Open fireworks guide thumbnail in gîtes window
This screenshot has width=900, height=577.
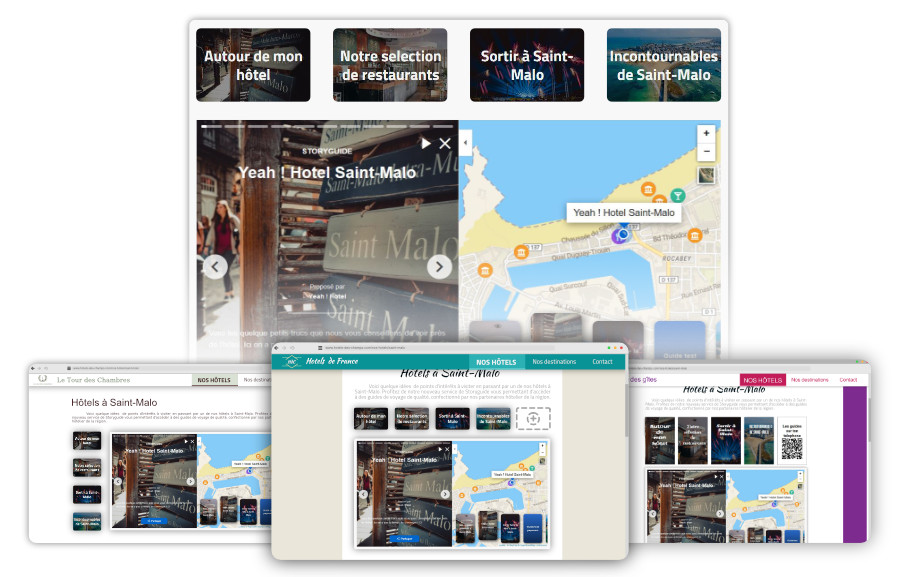[x=726, y=441]
